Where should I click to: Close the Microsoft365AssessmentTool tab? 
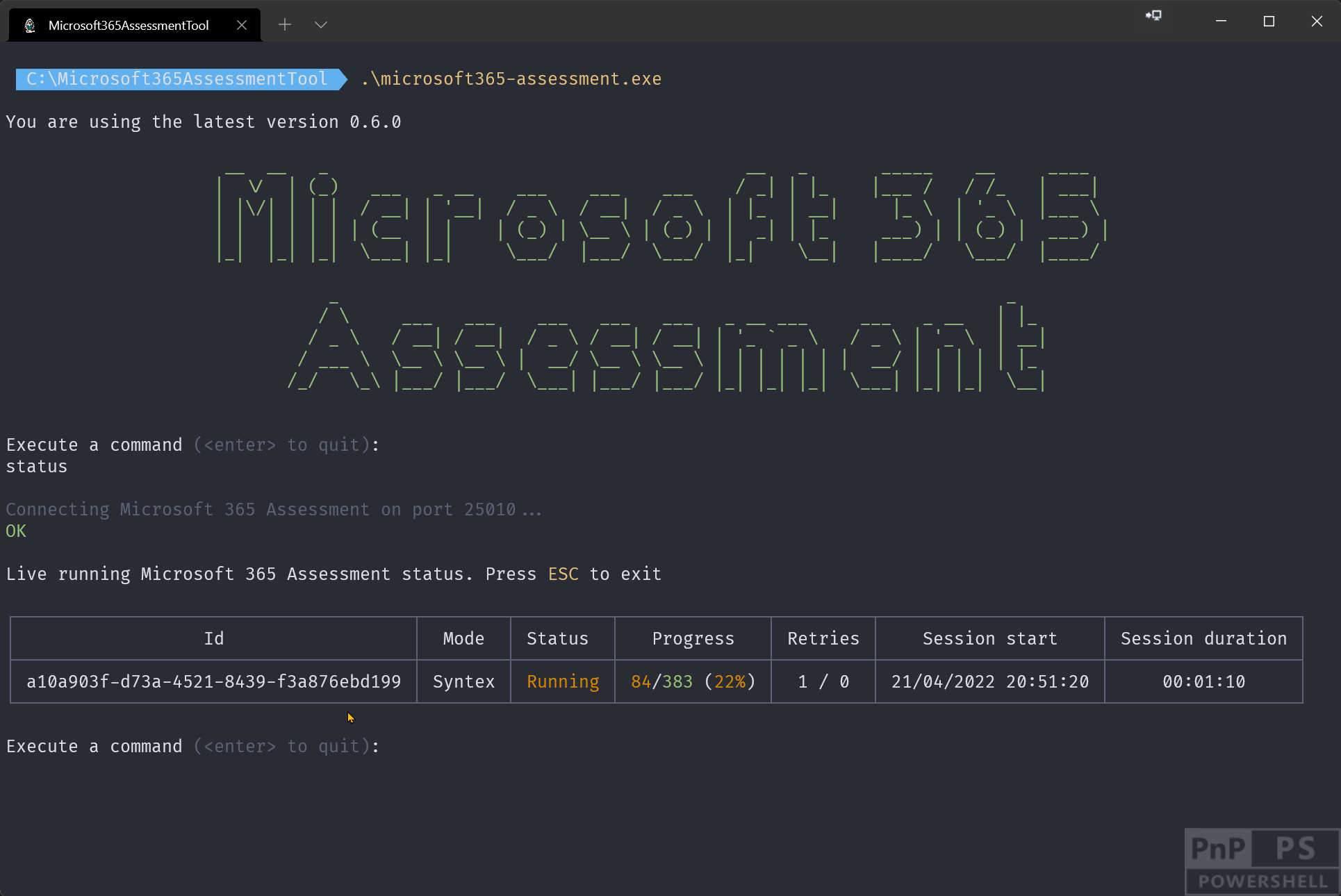click(x=242, y=25)
